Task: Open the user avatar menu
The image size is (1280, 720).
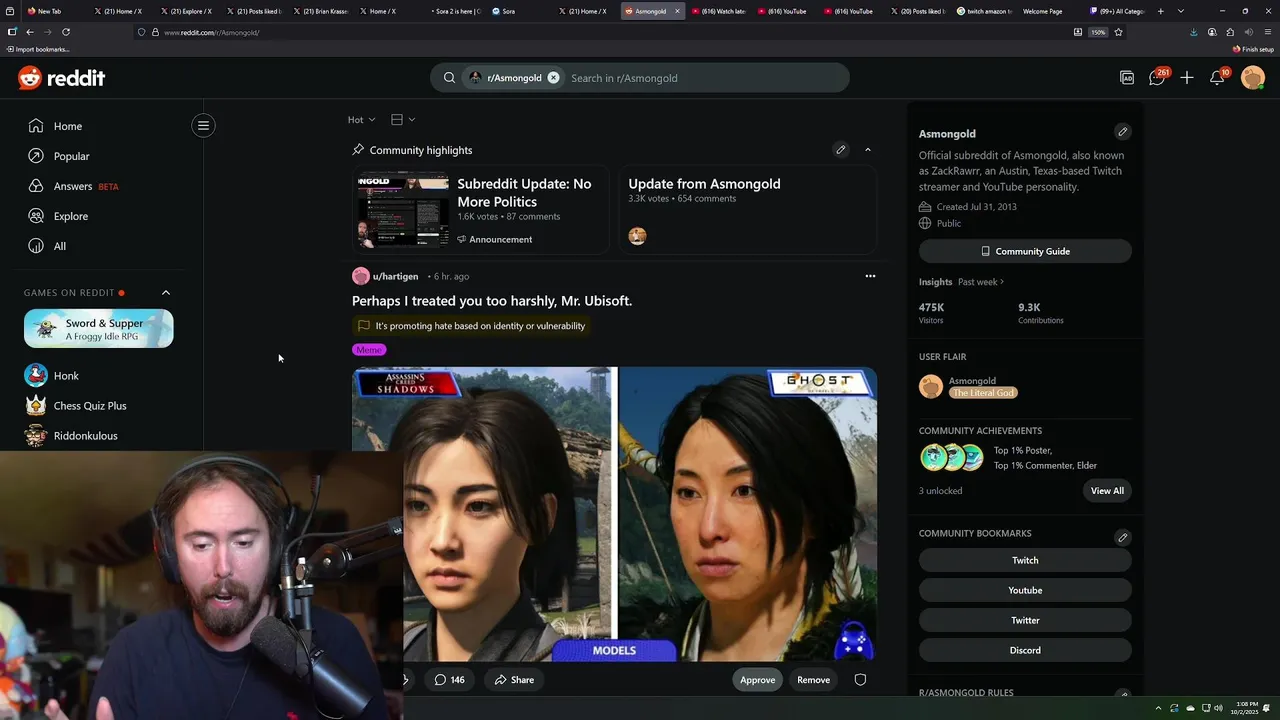Action: click(1253, 78)
